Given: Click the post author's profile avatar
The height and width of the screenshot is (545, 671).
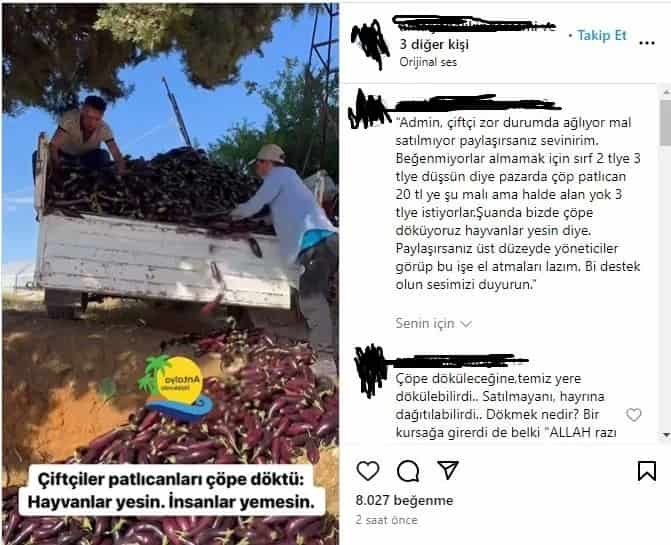Looking at the screenshot, I should click(371, 44).
